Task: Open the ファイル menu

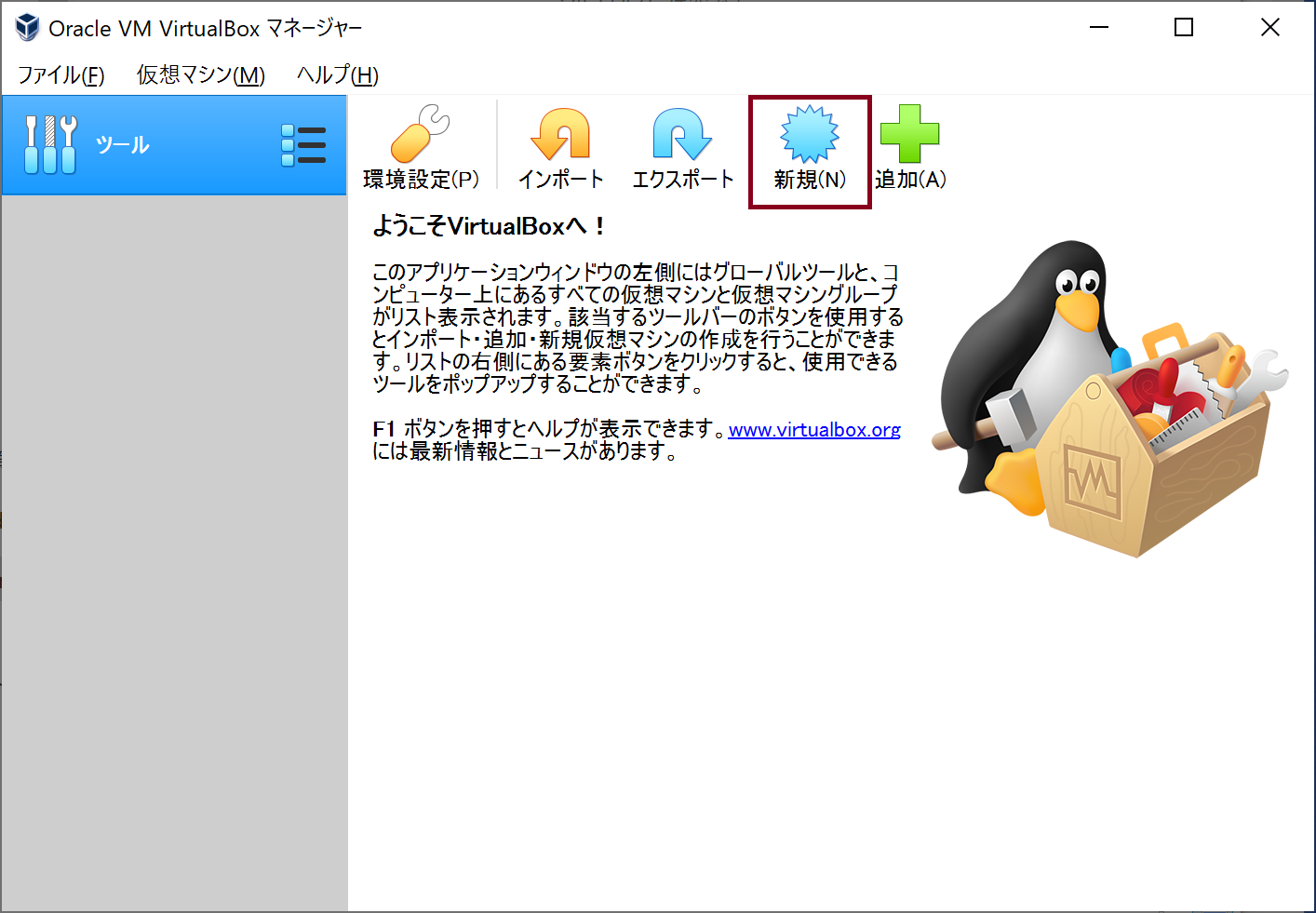Action: (x=60, y=74)
